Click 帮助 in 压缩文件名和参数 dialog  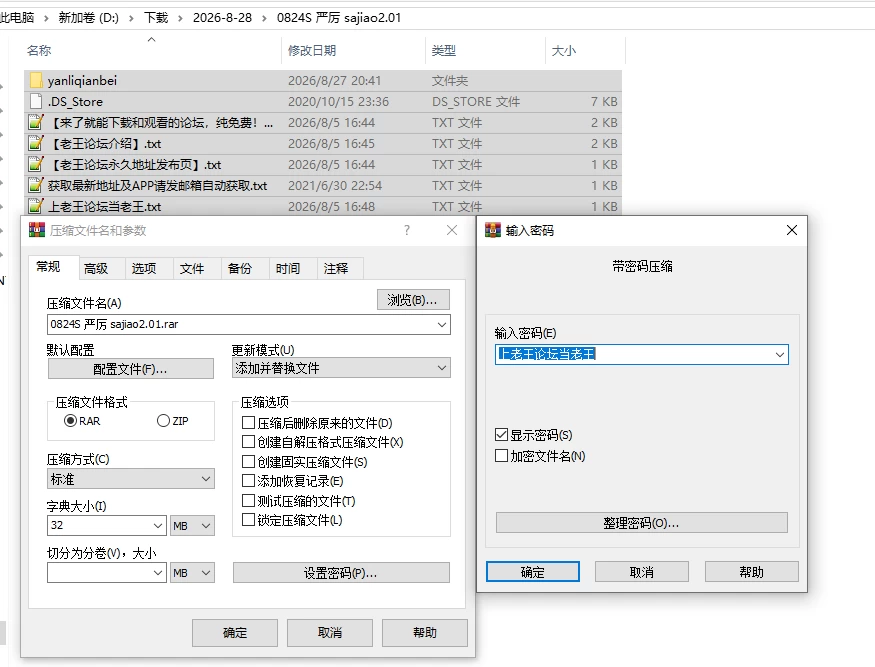click(425, 632)
